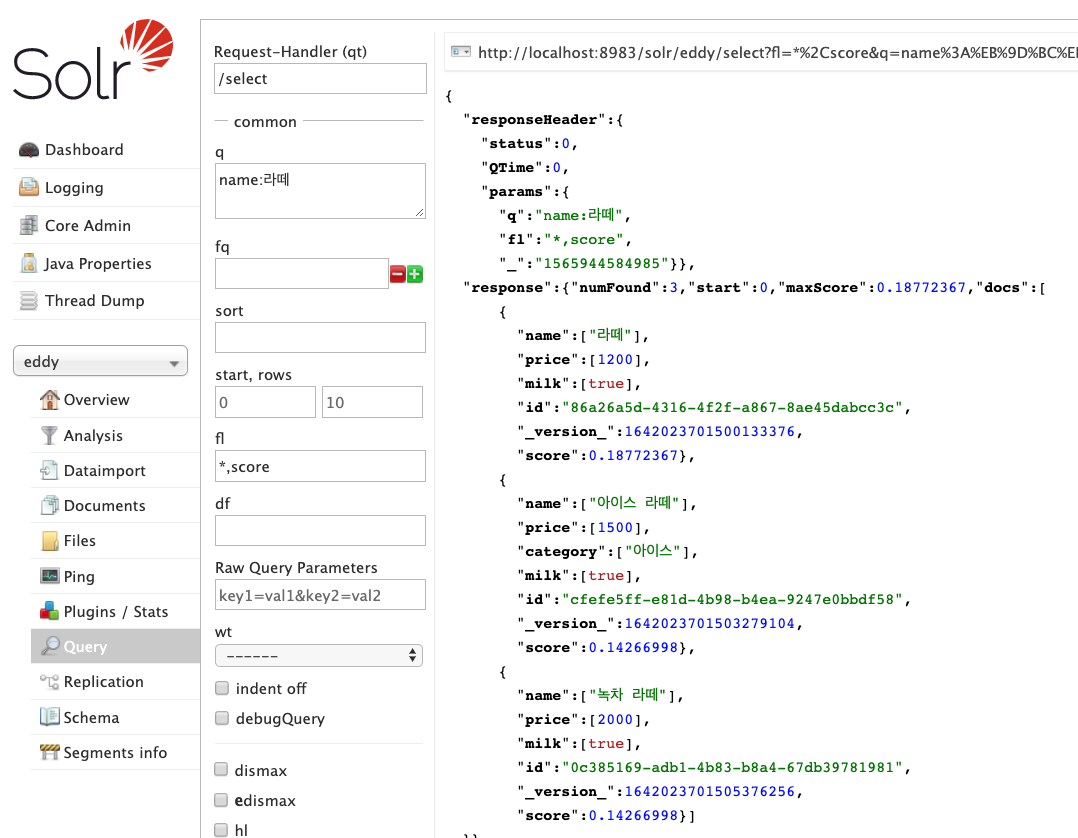
Task: Open the Analysis section
Action: pos(93,436)
